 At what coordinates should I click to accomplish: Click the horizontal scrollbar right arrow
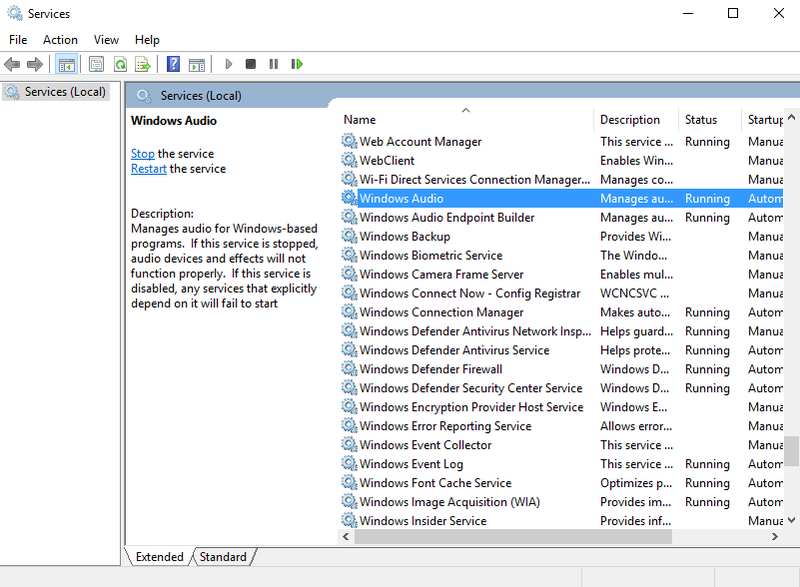point(774,537)
